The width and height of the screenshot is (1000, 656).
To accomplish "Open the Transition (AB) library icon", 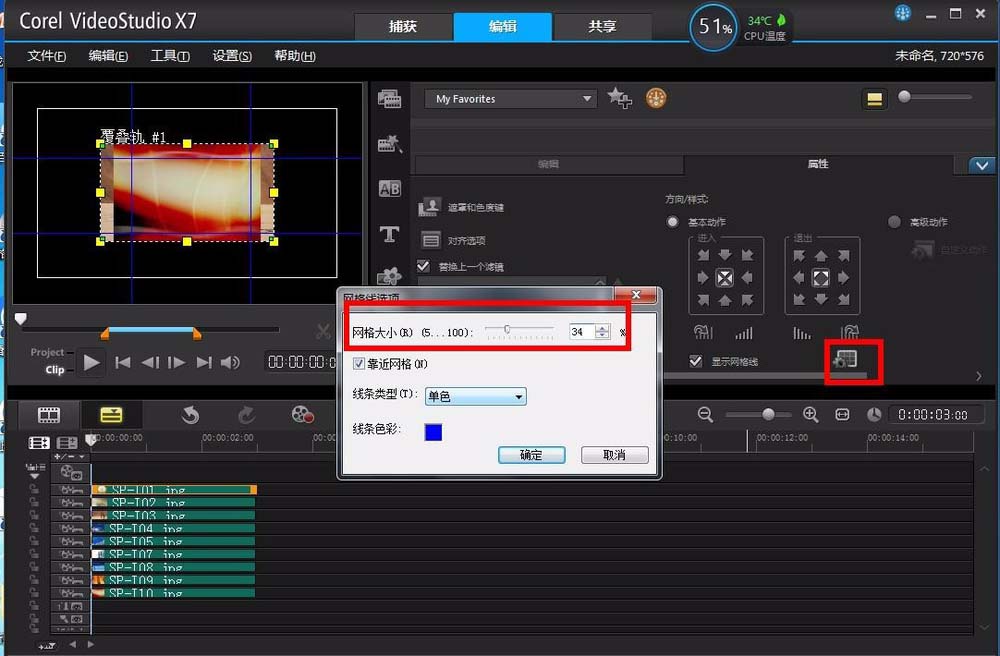I will coord(390,189).
